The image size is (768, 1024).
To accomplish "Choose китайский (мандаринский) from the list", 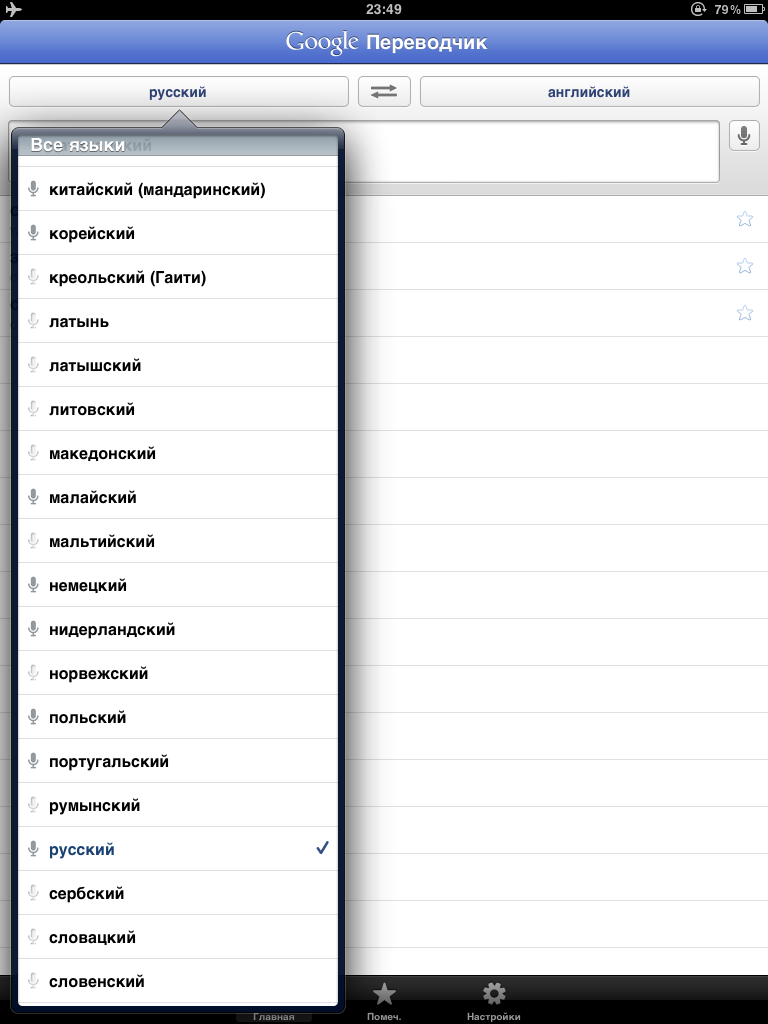I will pyautogui.click(x=158, y=189).
